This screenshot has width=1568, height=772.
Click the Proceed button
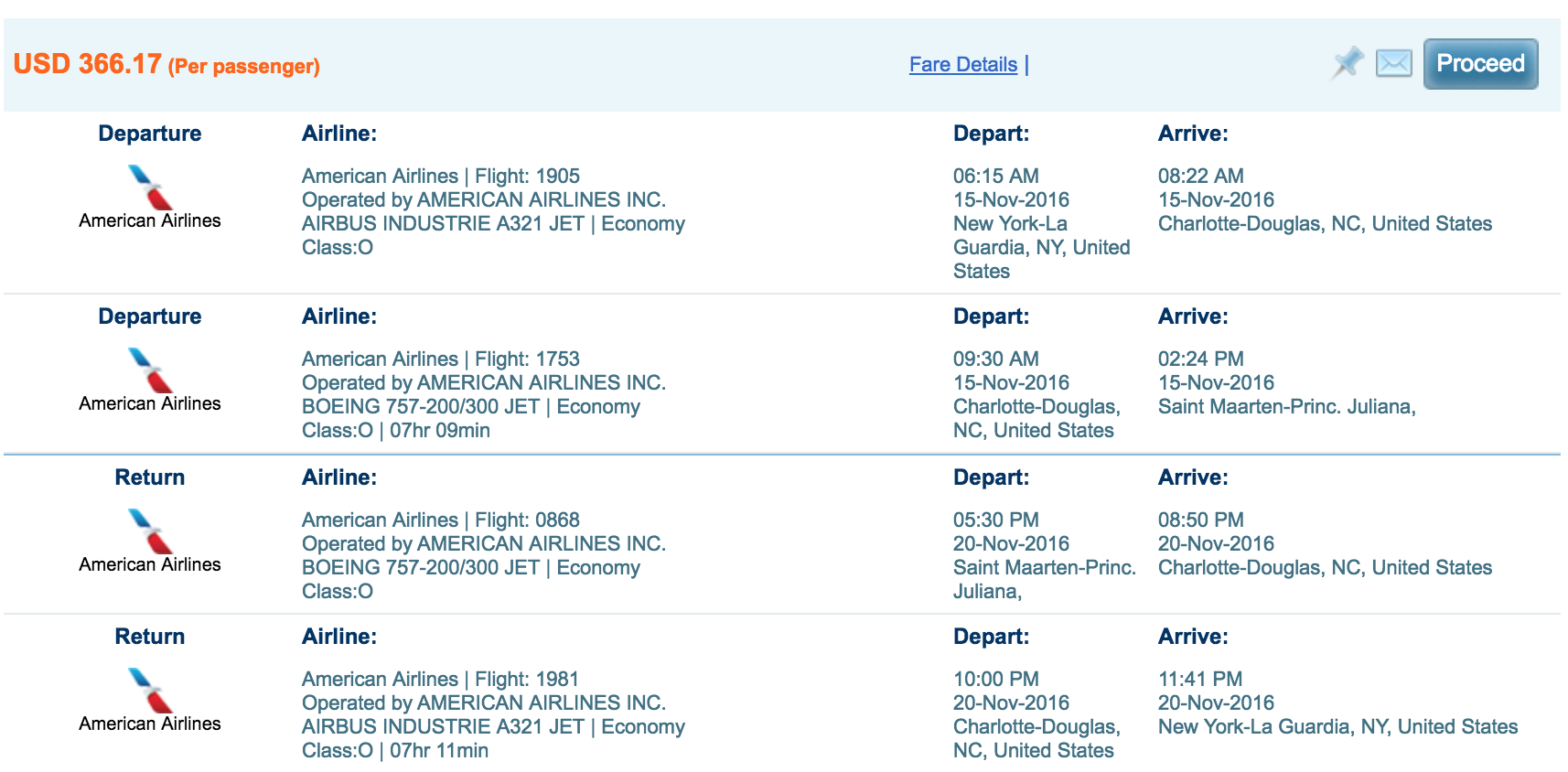click(1480, 64)
